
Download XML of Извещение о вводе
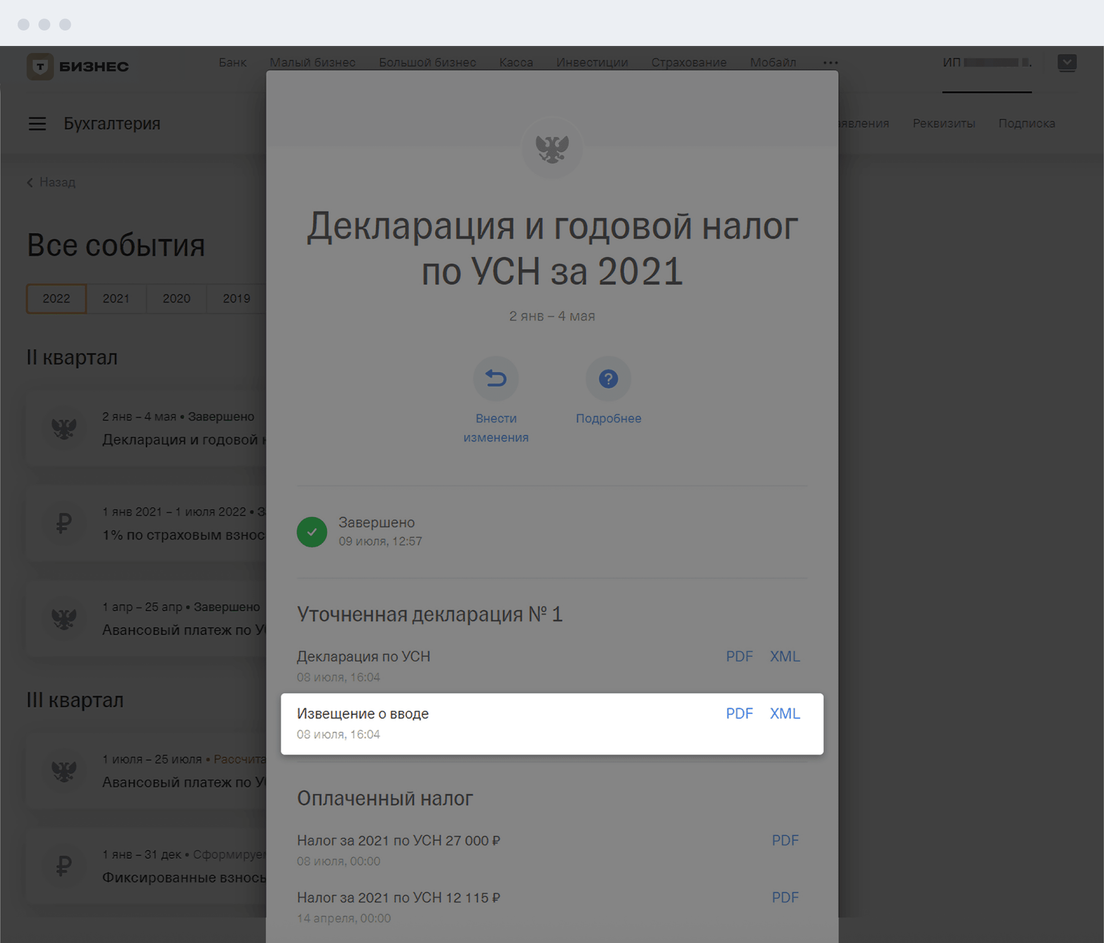[785, 714]
